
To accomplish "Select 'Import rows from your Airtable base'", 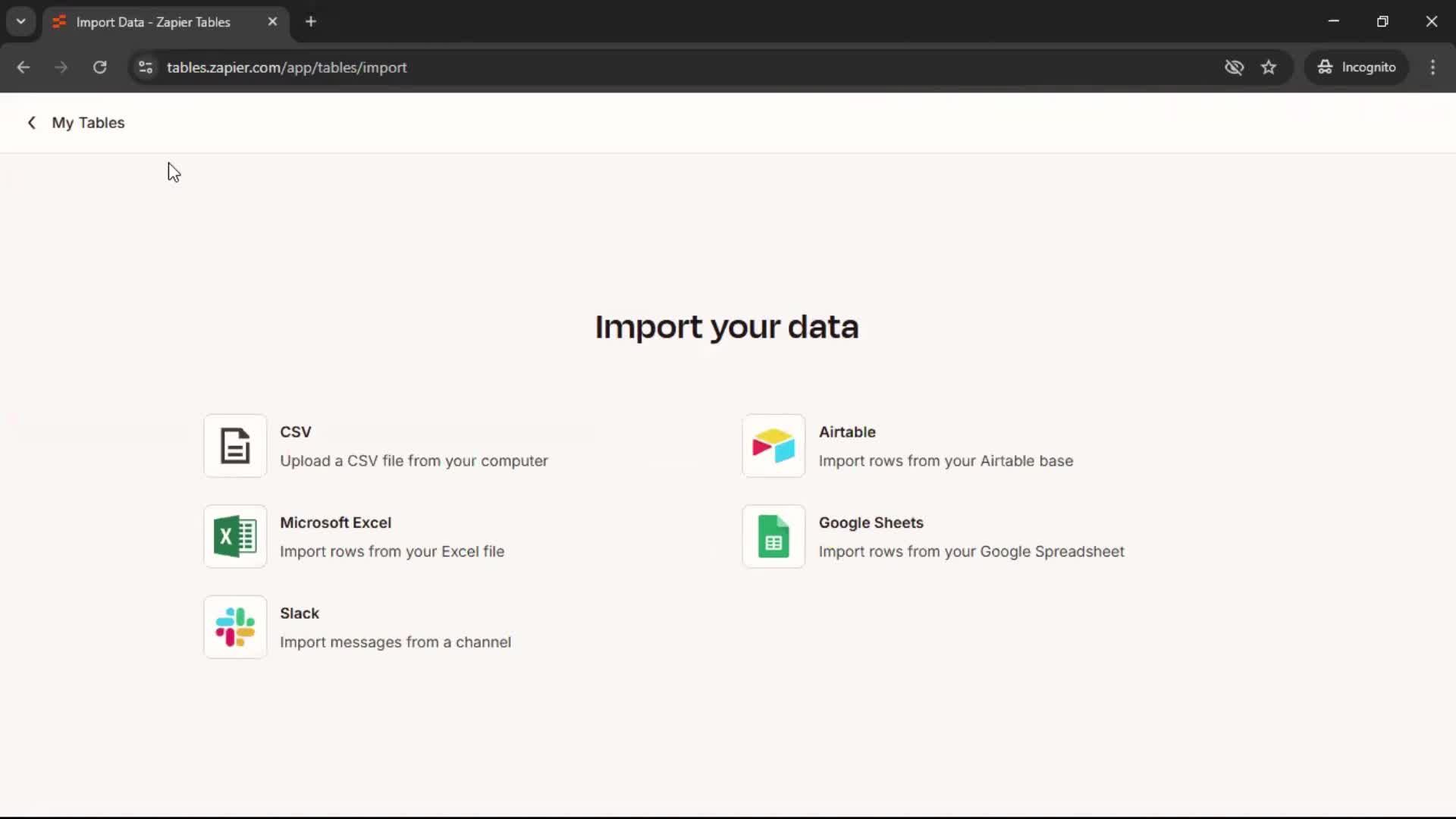I will point(946,461).
